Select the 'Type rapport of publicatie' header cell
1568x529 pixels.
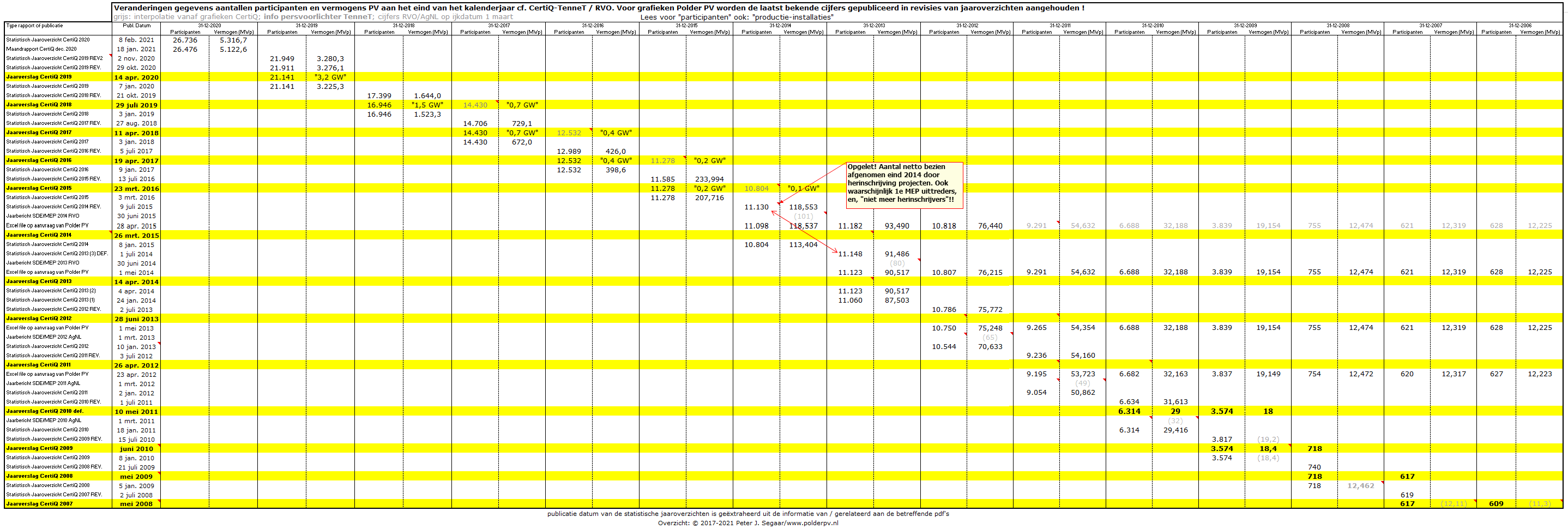(35, 26)
